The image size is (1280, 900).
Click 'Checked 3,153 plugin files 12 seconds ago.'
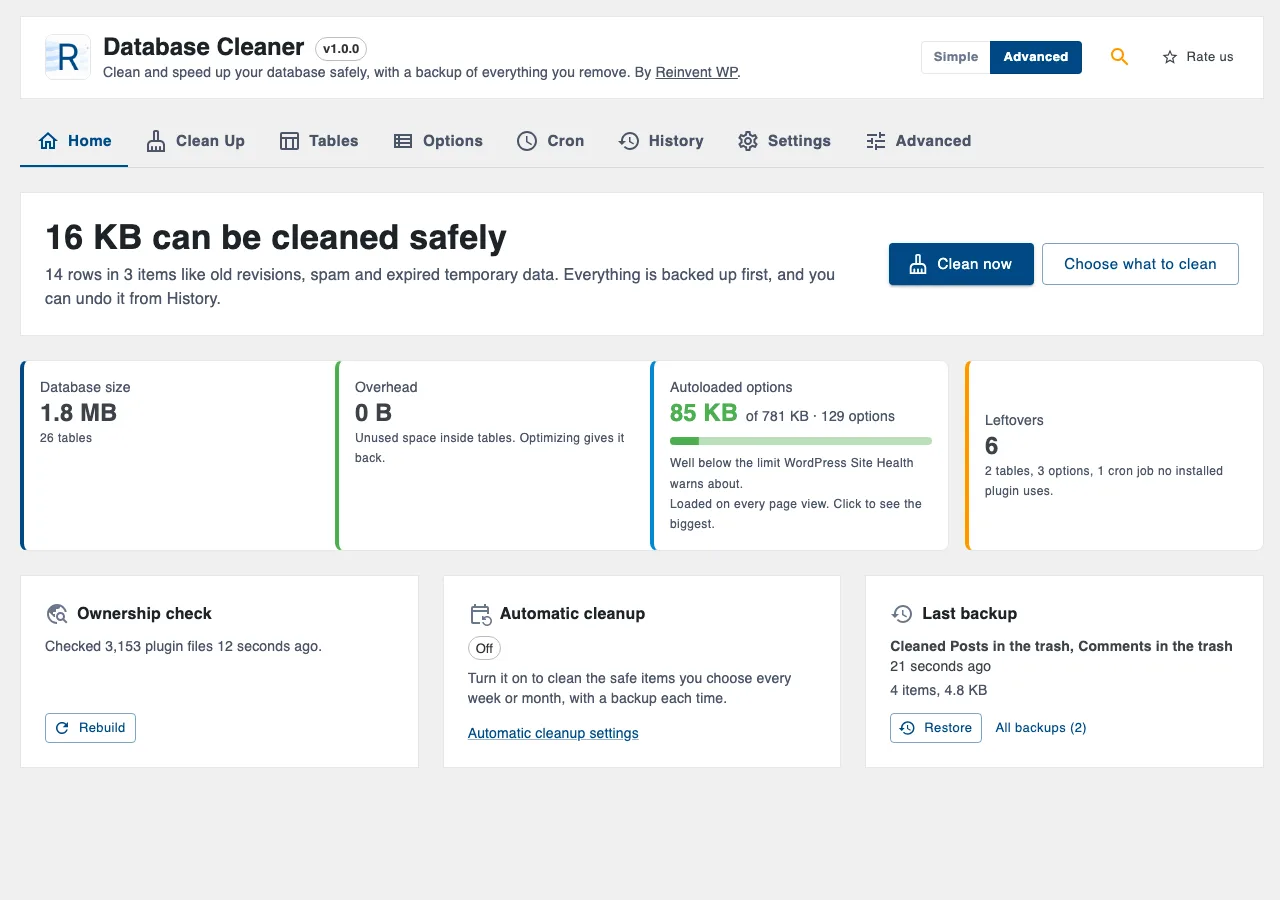pos(184,646)
